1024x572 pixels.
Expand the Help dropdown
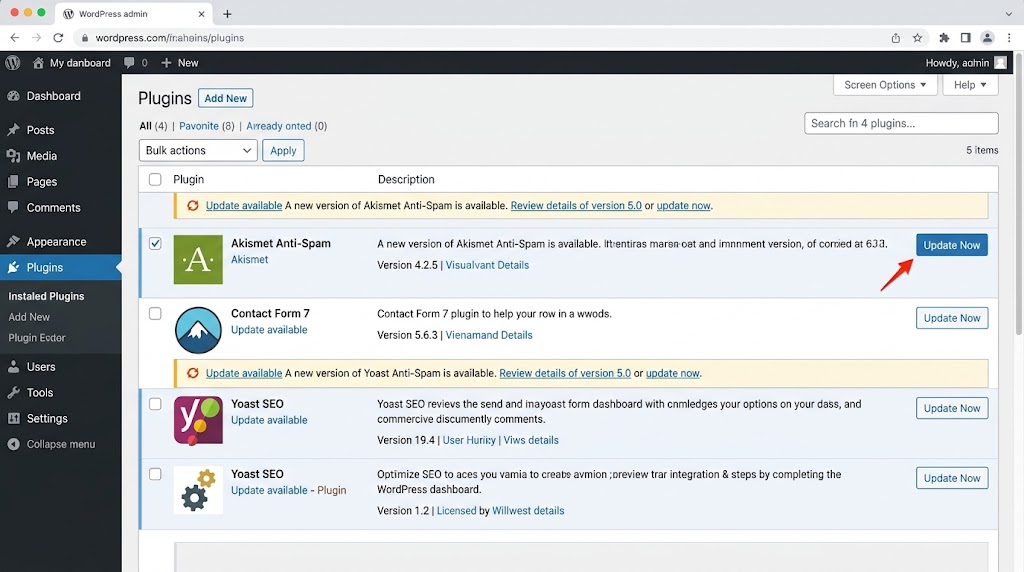[x=970, y=85]
